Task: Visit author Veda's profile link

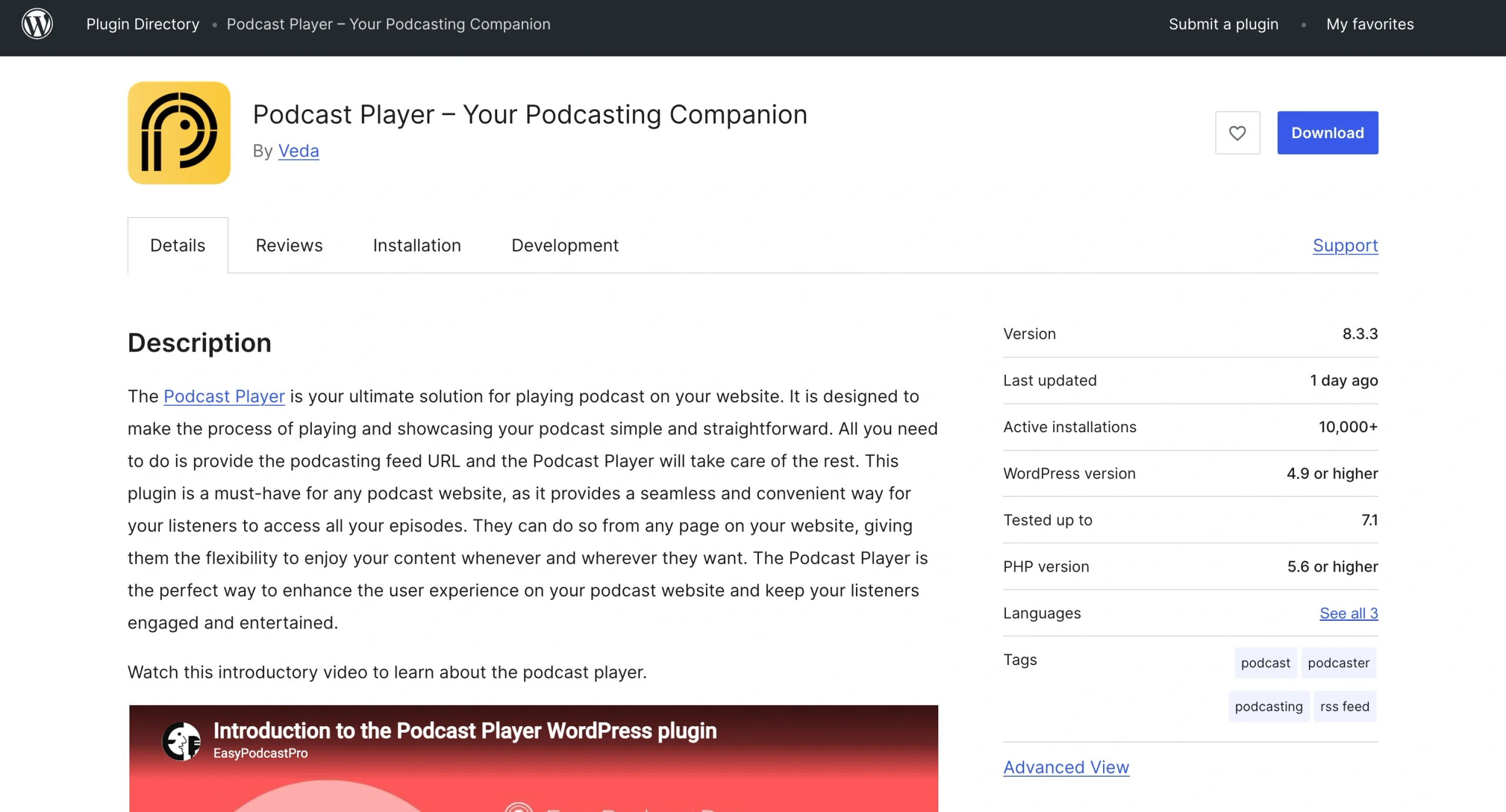Action: (x=299, y=151)
